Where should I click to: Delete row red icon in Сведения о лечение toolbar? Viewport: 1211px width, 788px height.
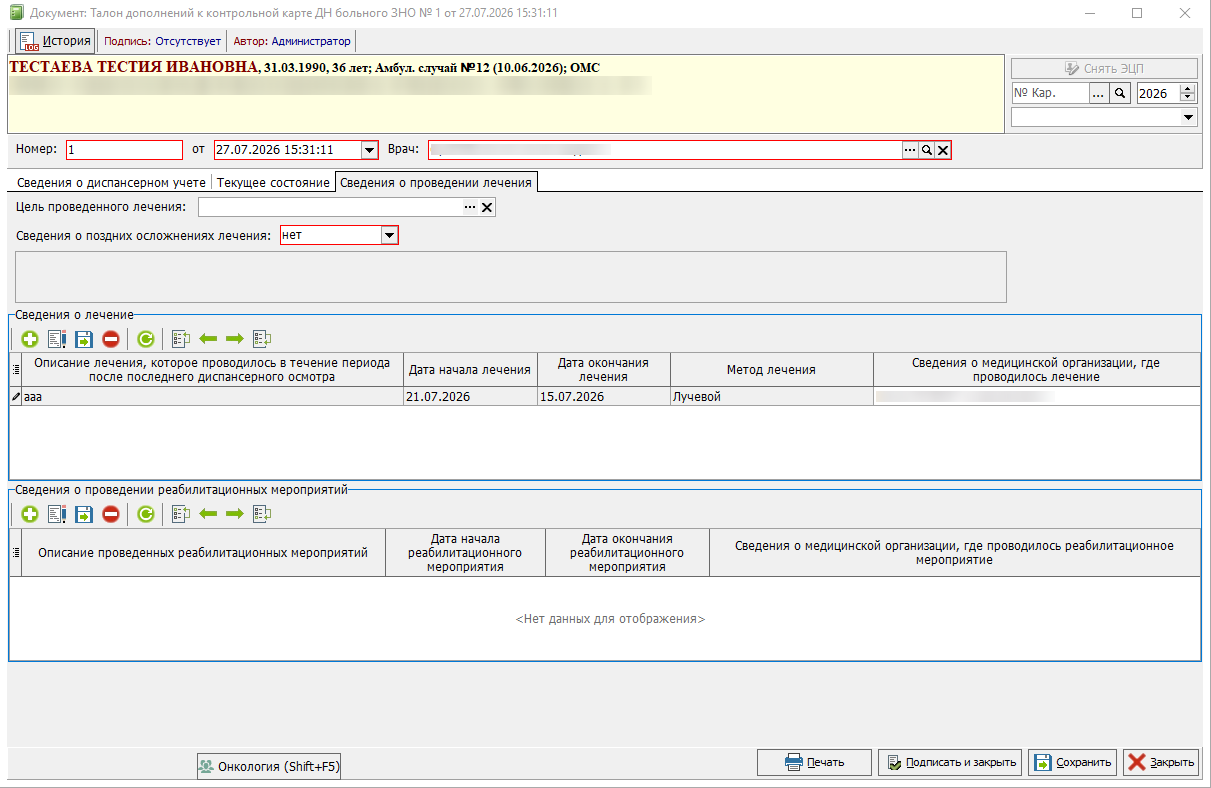pos(111,339)
